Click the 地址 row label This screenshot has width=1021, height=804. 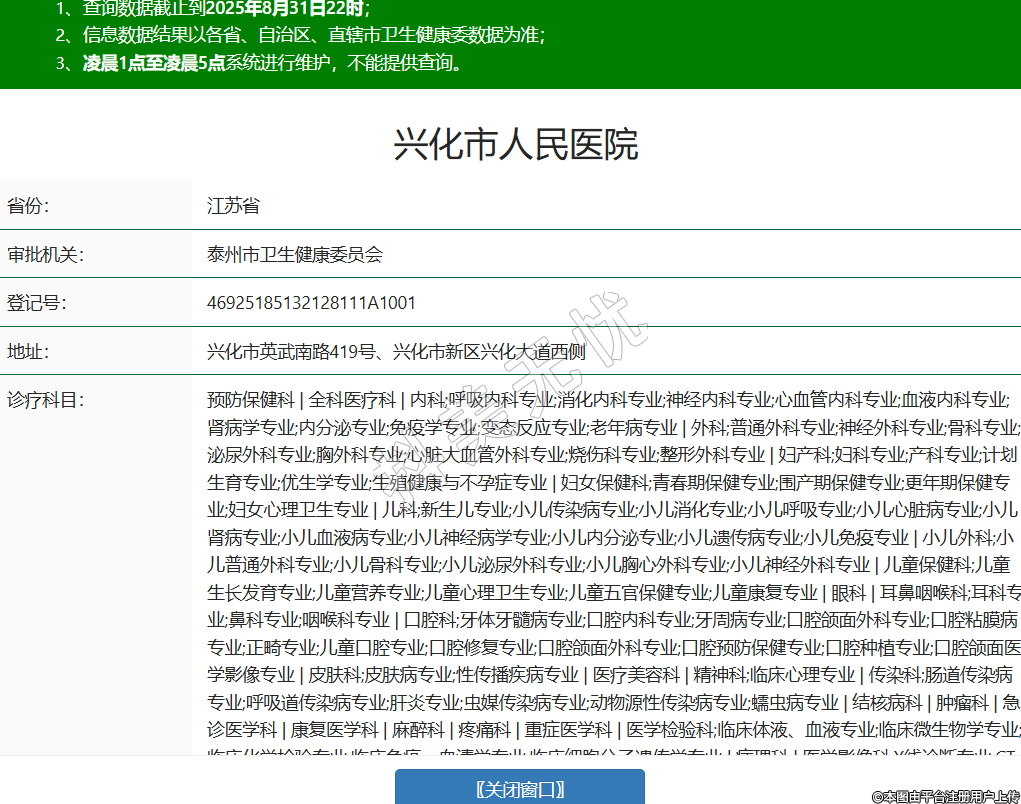[28, 351]
